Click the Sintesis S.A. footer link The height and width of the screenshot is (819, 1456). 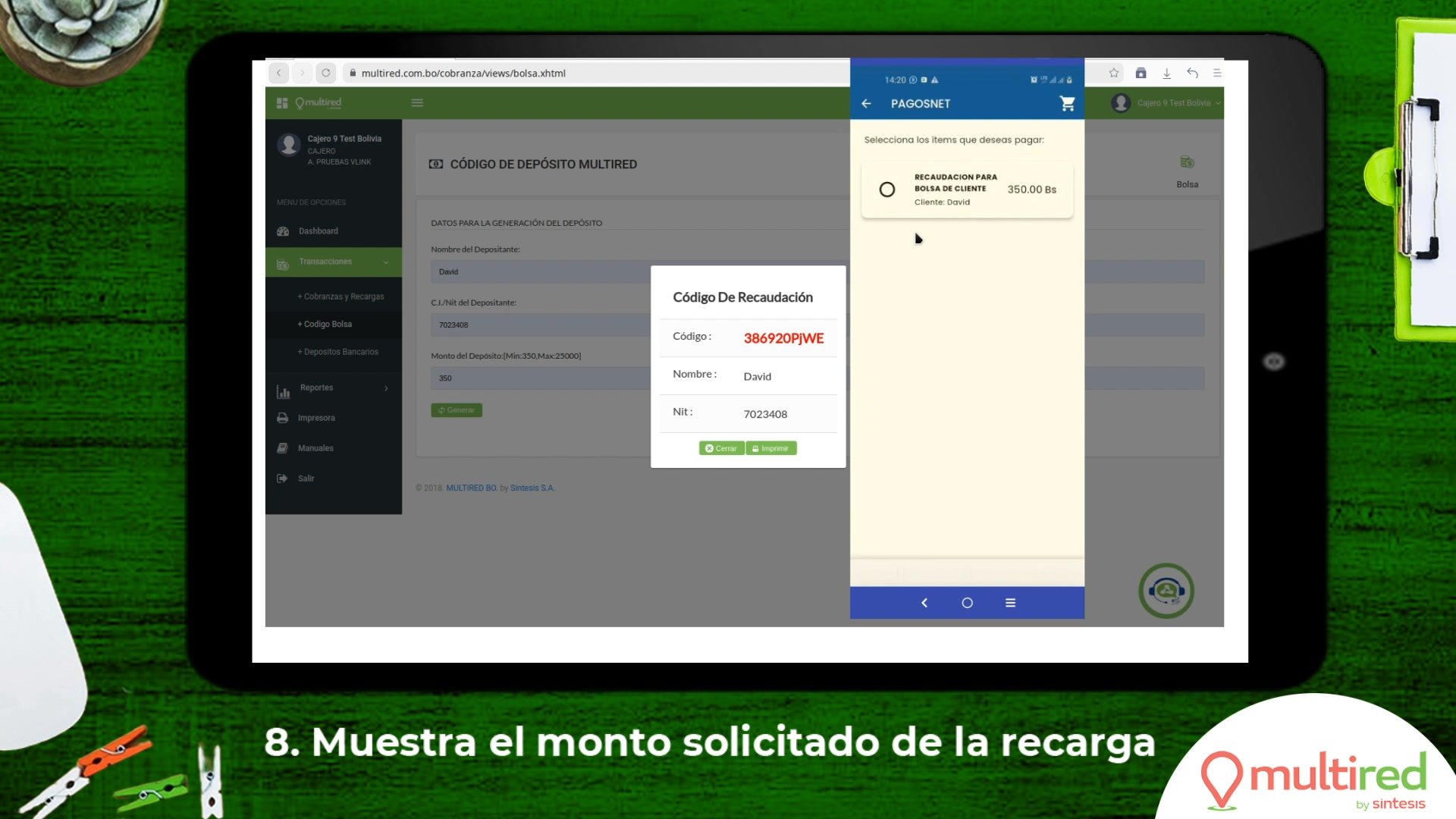point(532,488)
